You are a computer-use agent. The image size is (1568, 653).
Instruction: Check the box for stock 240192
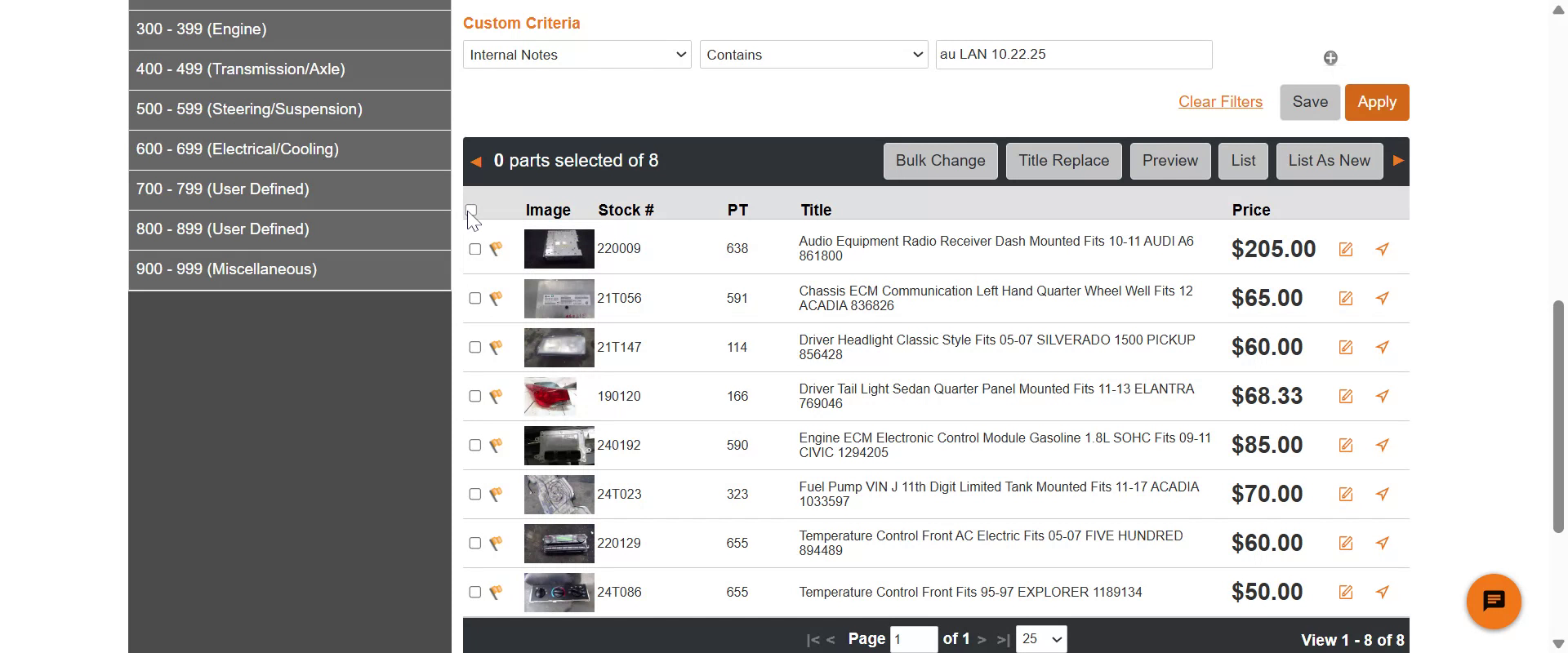(475, 445)
